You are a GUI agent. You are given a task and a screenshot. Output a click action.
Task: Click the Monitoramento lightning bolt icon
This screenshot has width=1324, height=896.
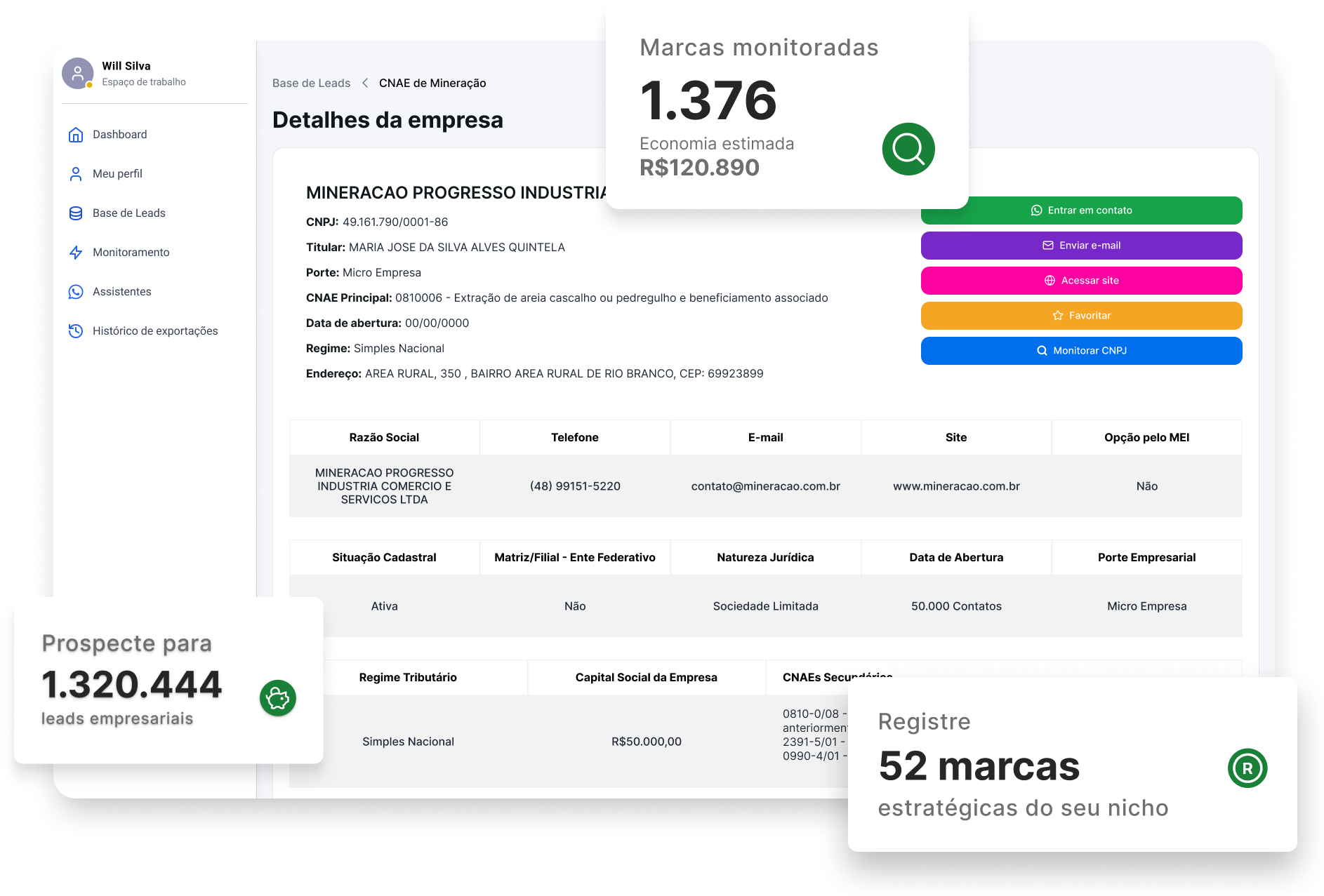pos(76,253)
